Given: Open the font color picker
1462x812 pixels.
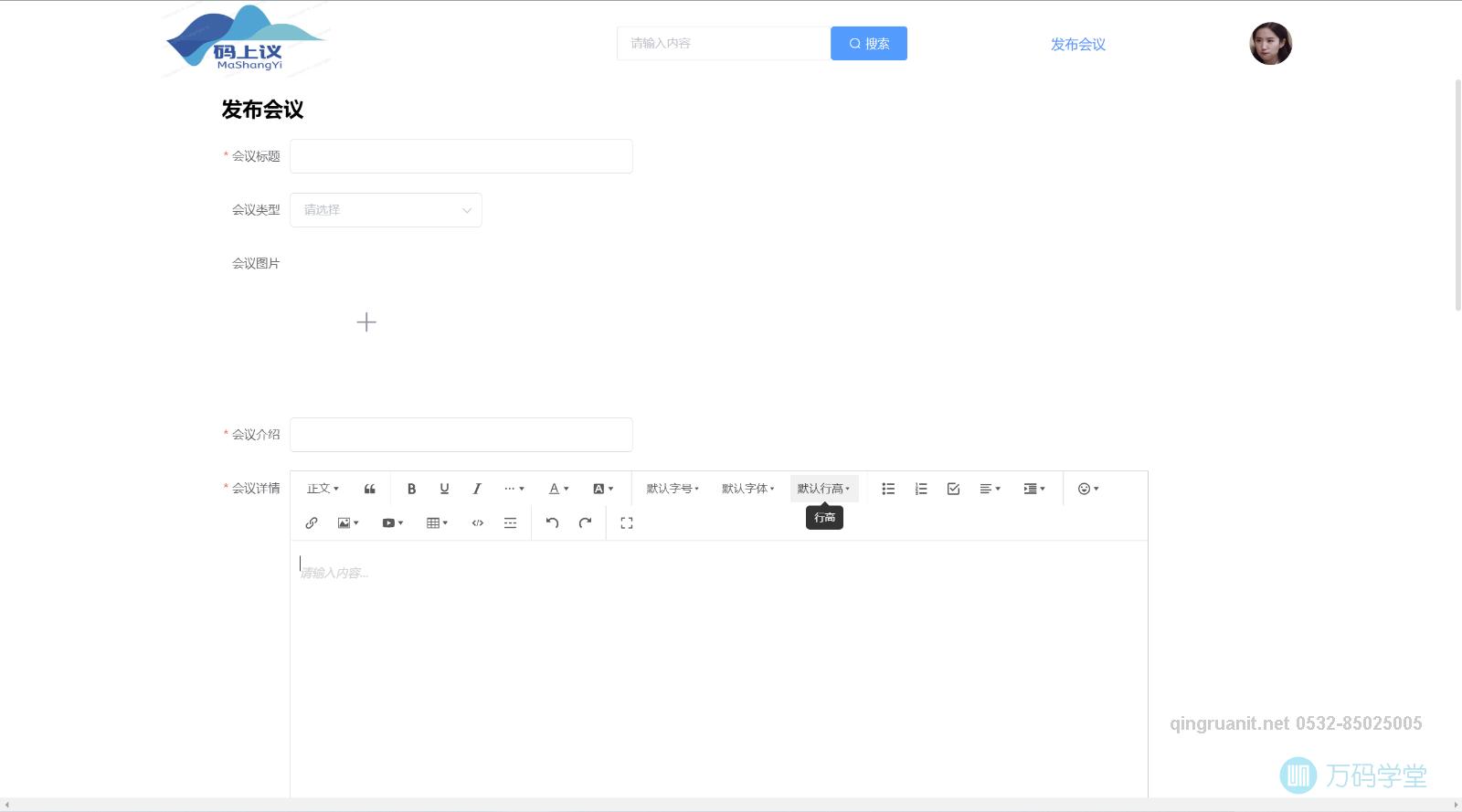Looking at the screenshot, I should click(x=558, y=489).
